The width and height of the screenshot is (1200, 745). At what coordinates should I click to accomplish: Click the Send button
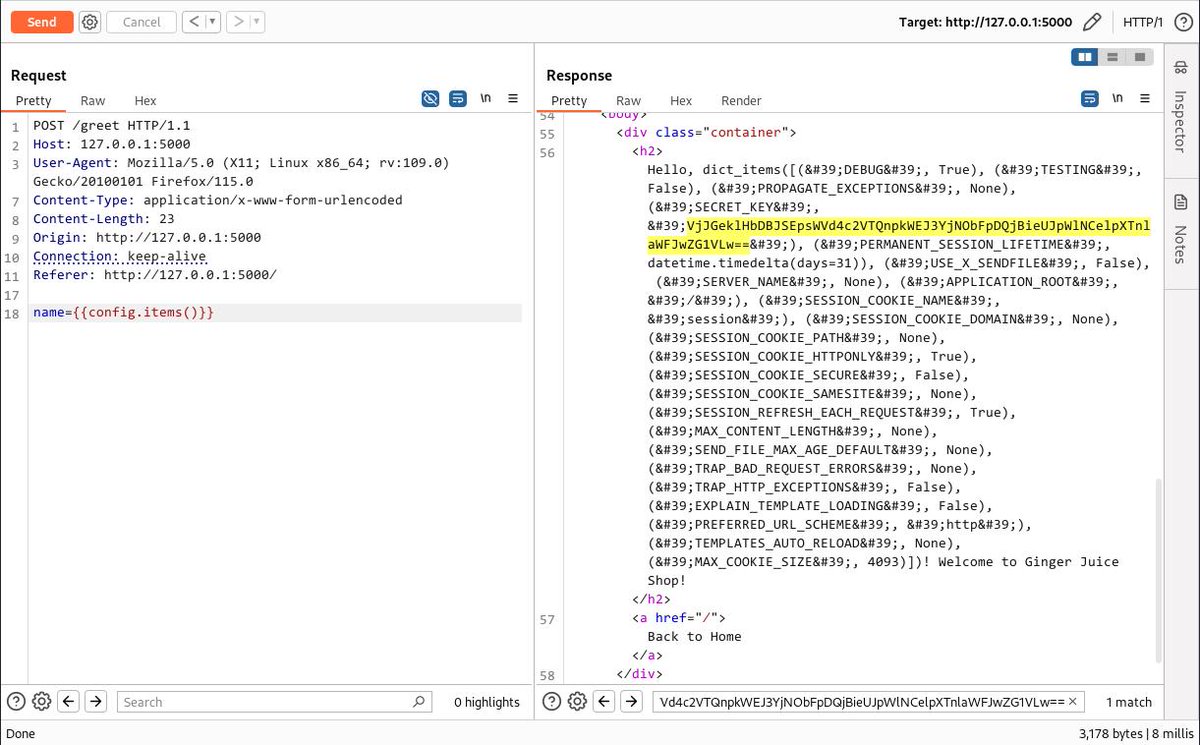pos(41,21)
